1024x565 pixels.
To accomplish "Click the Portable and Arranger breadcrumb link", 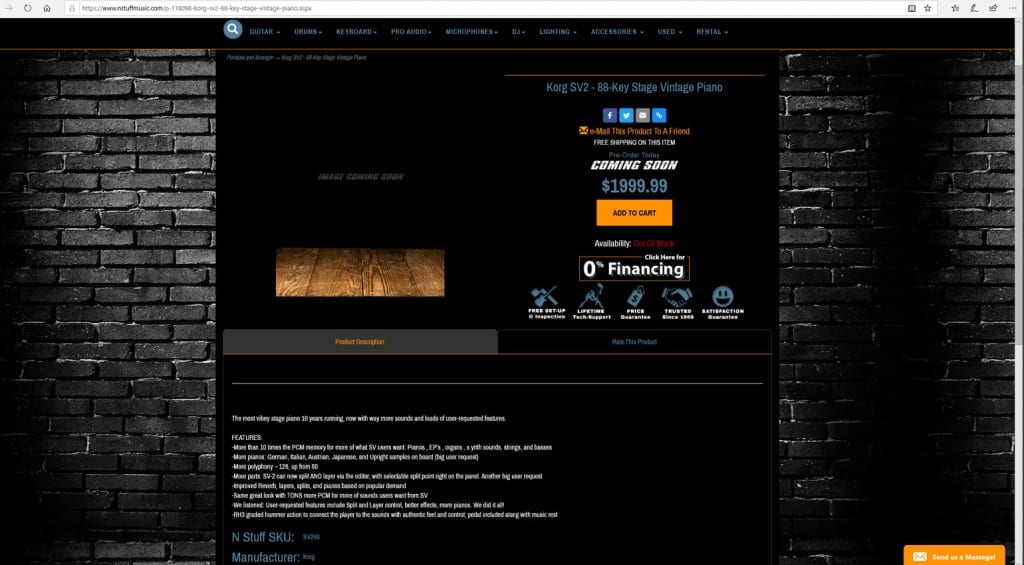I will tap(250, 57).
